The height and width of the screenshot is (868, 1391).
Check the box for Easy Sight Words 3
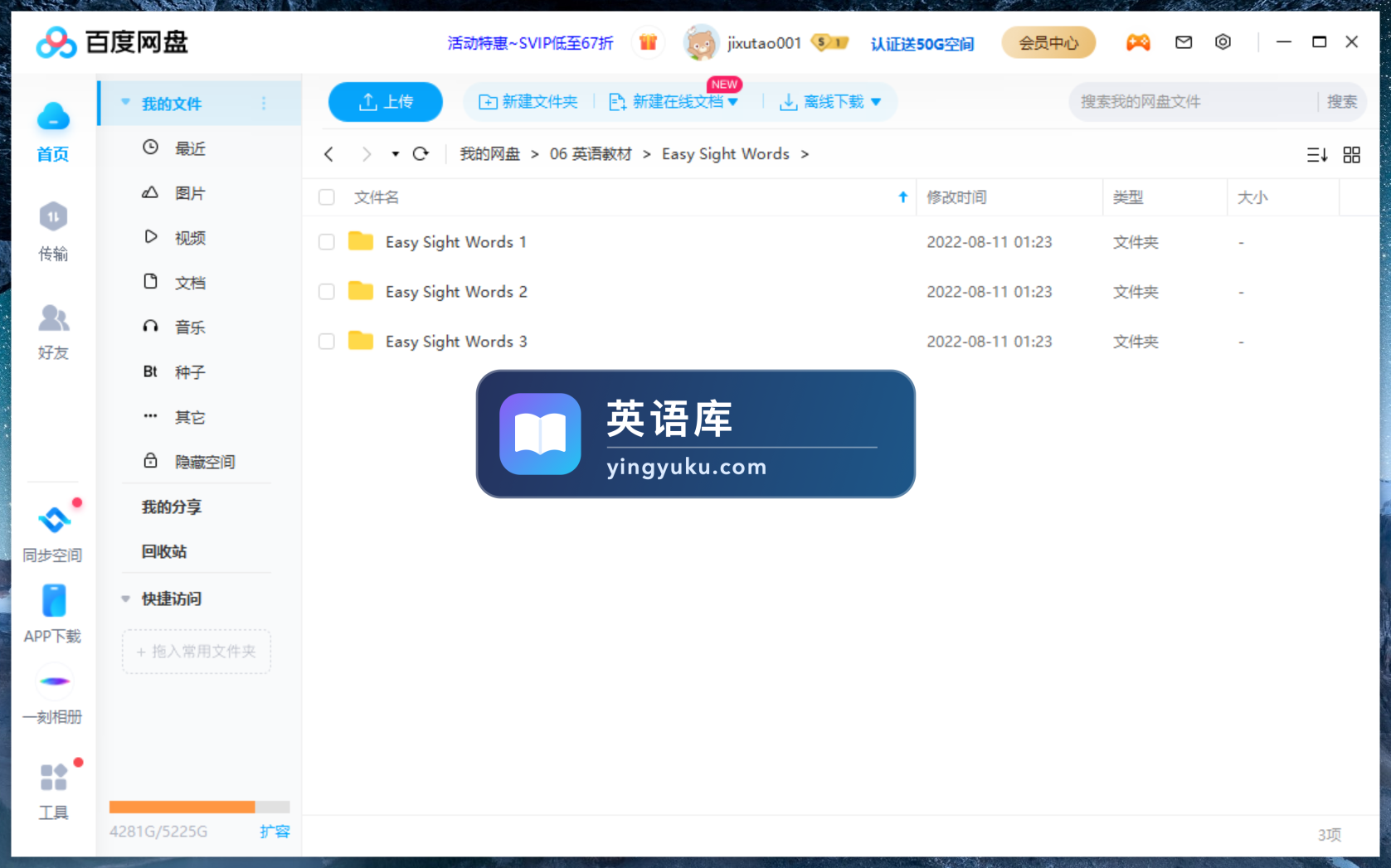(327, 342)
